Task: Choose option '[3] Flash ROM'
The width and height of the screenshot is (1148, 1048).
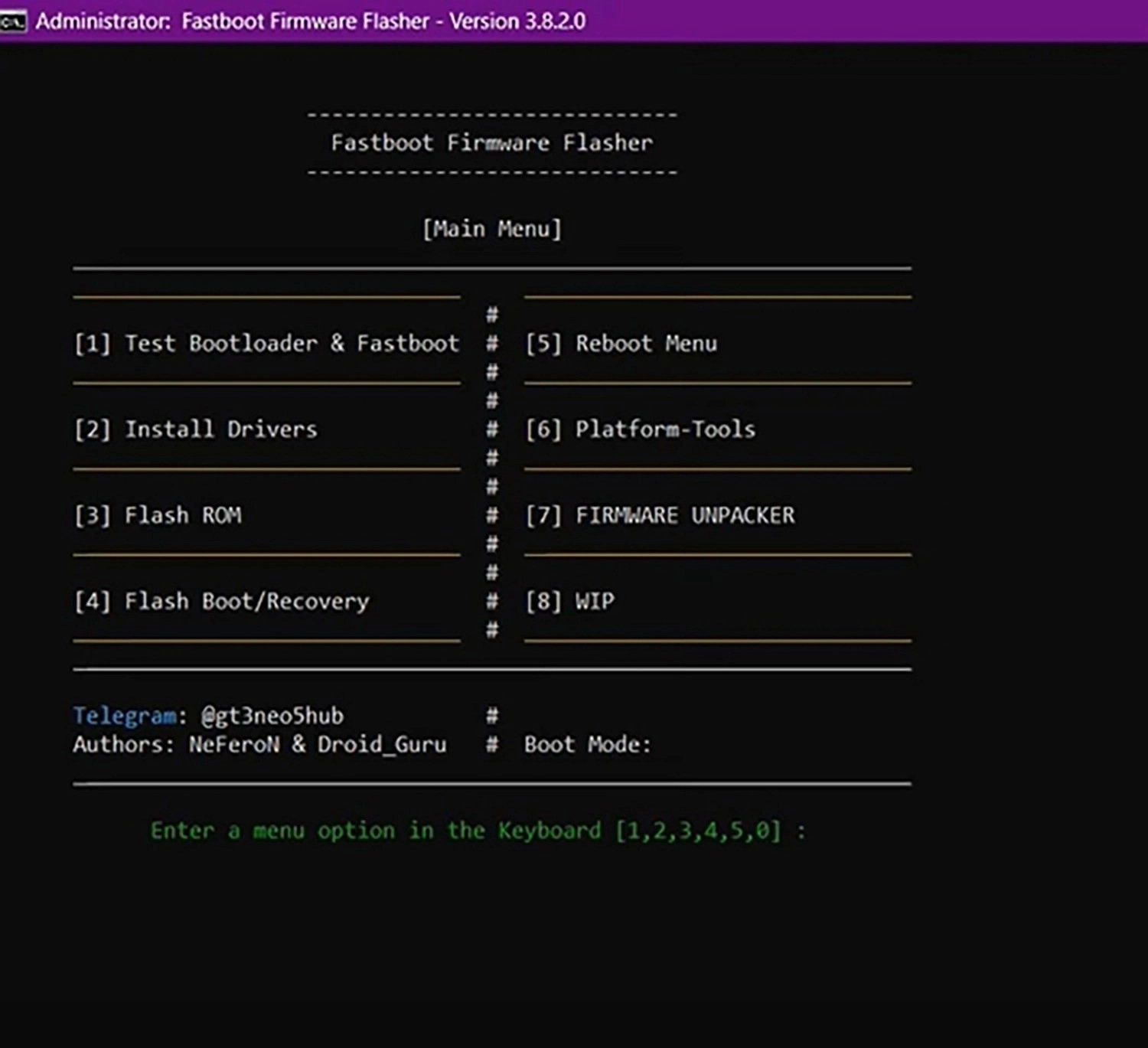Action: 158,515
